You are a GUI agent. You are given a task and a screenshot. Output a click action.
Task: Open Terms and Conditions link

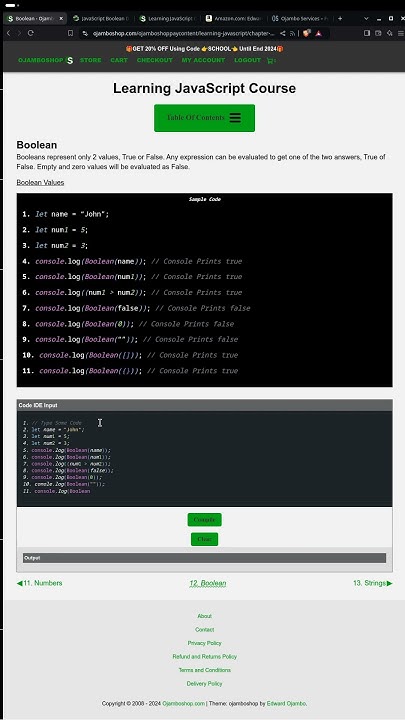tap(204, 670)
